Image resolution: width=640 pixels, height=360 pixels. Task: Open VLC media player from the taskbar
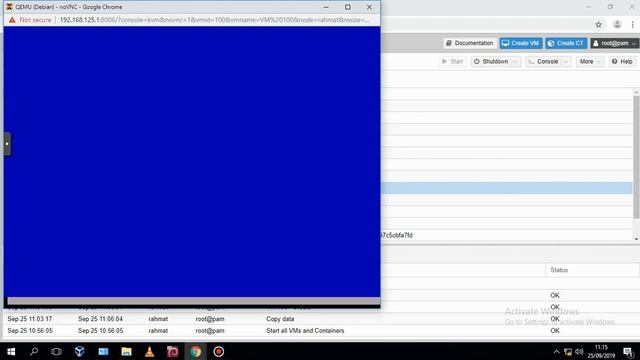tap(150, 351)
